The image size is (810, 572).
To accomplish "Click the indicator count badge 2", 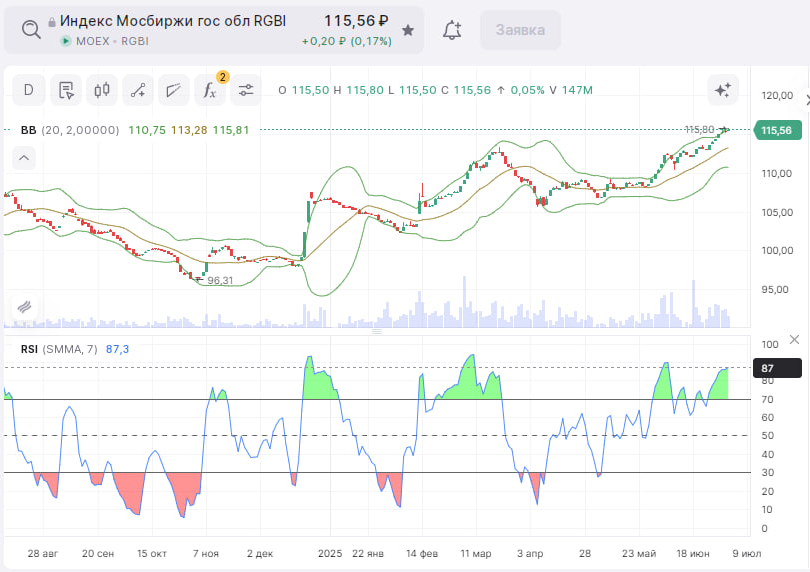I will click(x=223, y=77).
